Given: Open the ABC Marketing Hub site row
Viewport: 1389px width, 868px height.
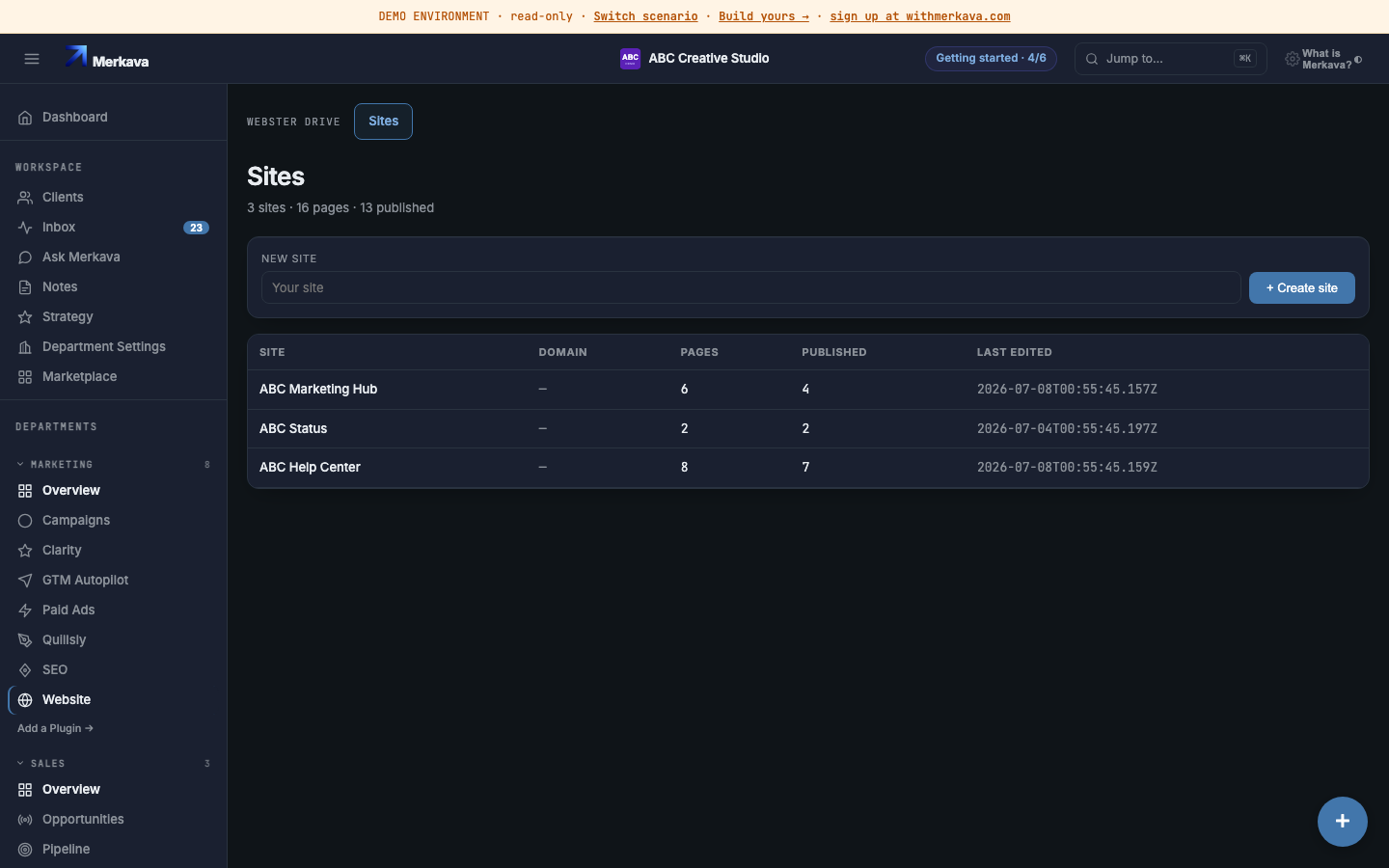Looking at the screenshot, I should (808, 390).
